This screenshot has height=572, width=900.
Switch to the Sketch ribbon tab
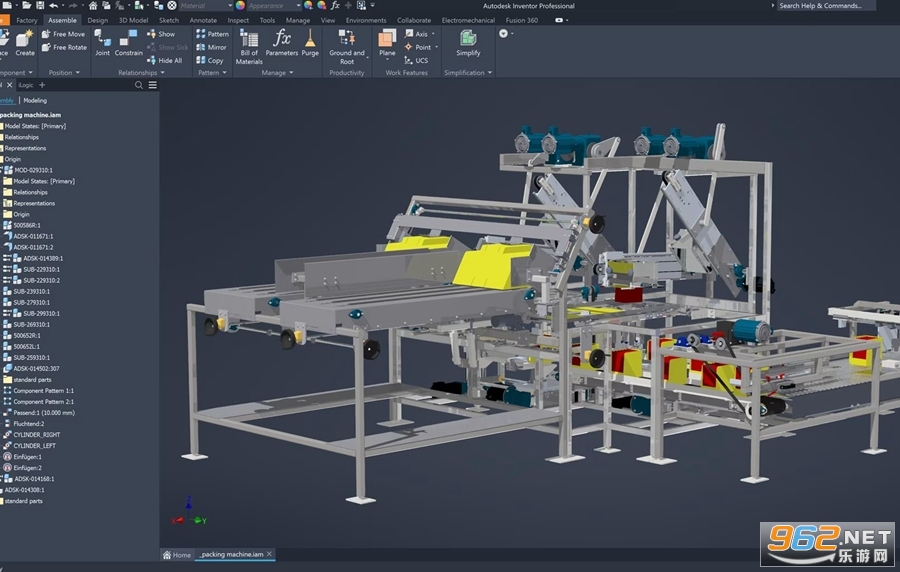[x=169, y=20]
